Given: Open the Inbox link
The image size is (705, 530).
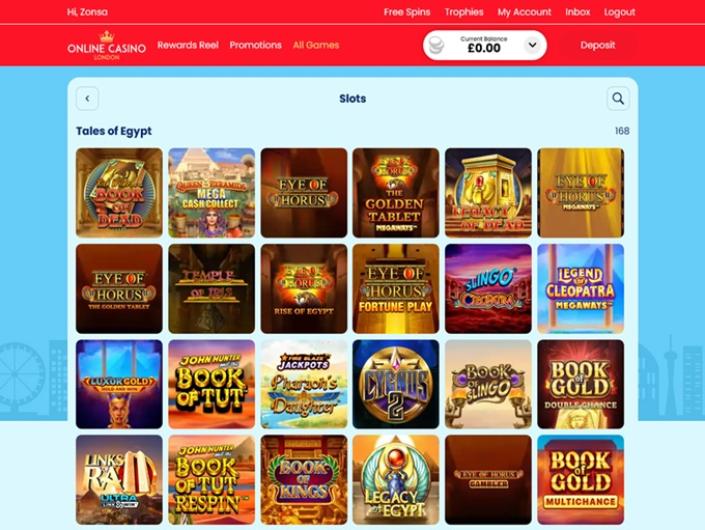Looking at the screenshot, I should 578,12.
